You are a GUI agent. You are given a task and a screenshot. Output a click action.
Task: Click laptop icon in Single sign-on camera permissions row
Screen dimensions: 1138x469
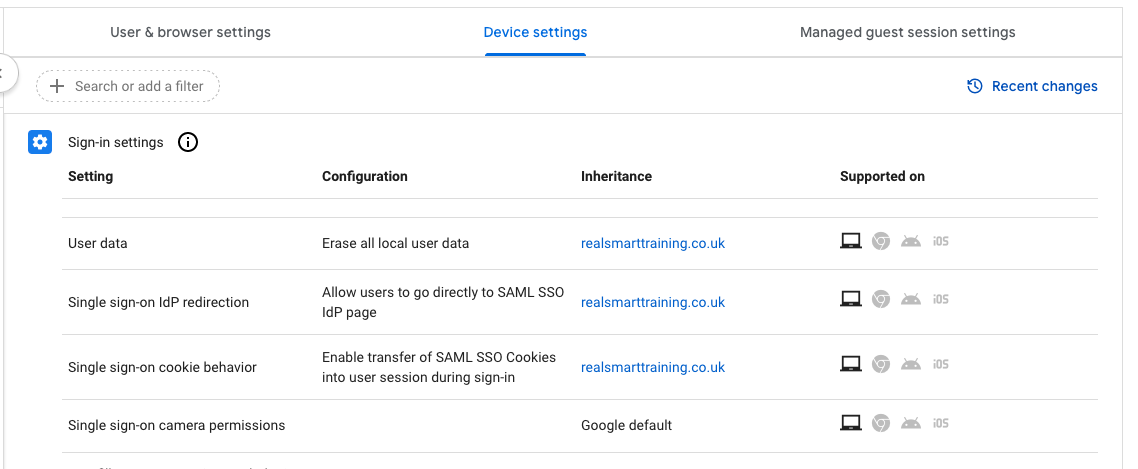pyautogui.click(x=850, y=423)
